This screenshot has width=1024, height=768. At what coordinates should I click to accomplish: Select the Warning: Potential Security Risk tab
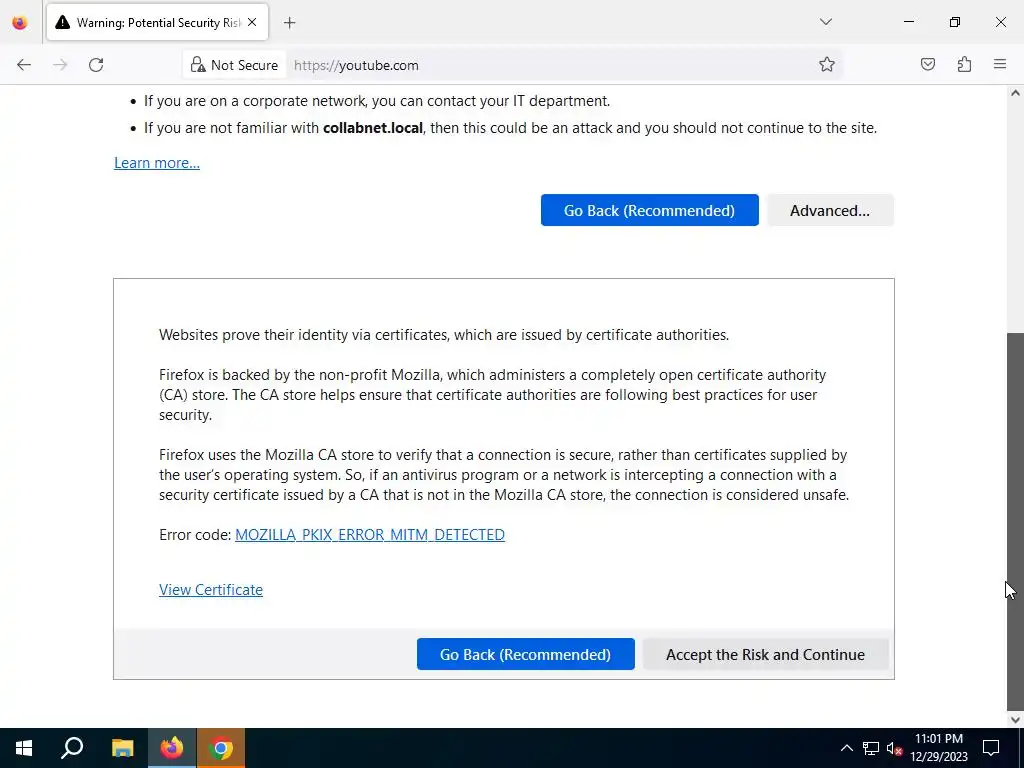click(157, 23)
